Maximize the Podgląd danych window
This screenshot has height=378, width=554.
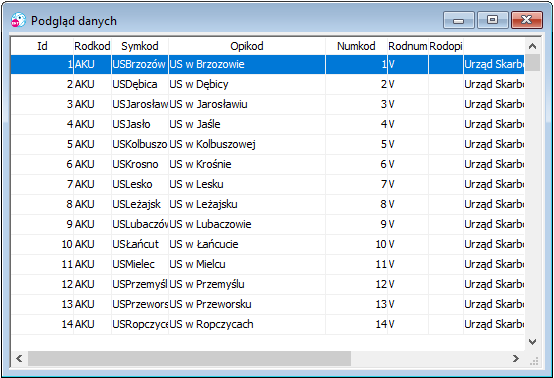click(493, 20)
